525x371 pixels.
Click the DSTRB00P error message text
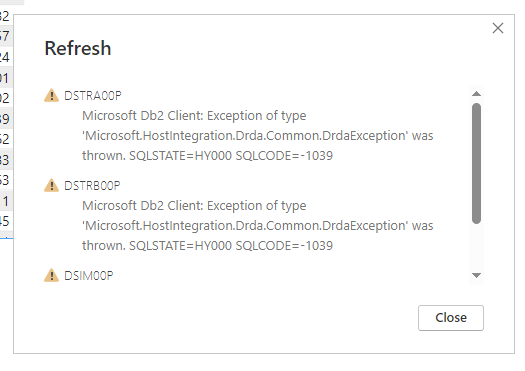pyautogui.click(x=257, y=226)
